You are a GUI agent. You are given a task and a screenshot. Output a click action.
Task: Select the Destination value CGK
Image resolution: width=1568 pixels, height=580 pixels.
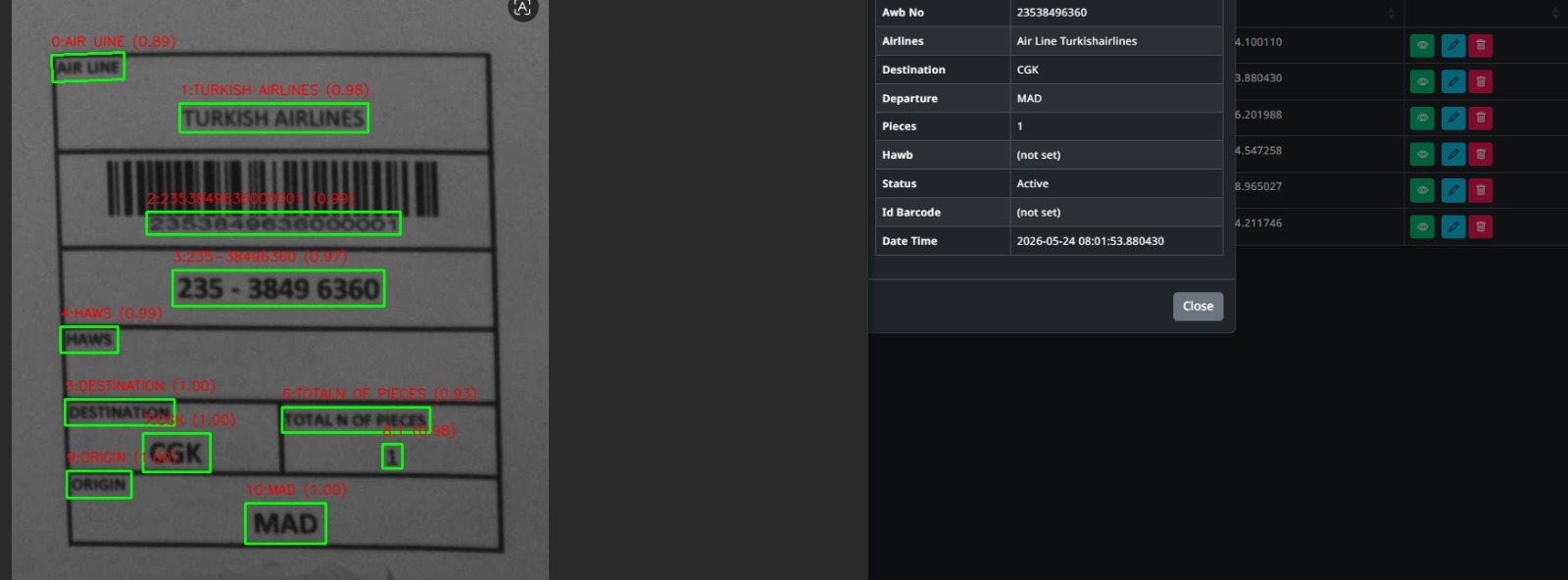click(x=1027, y=70)
